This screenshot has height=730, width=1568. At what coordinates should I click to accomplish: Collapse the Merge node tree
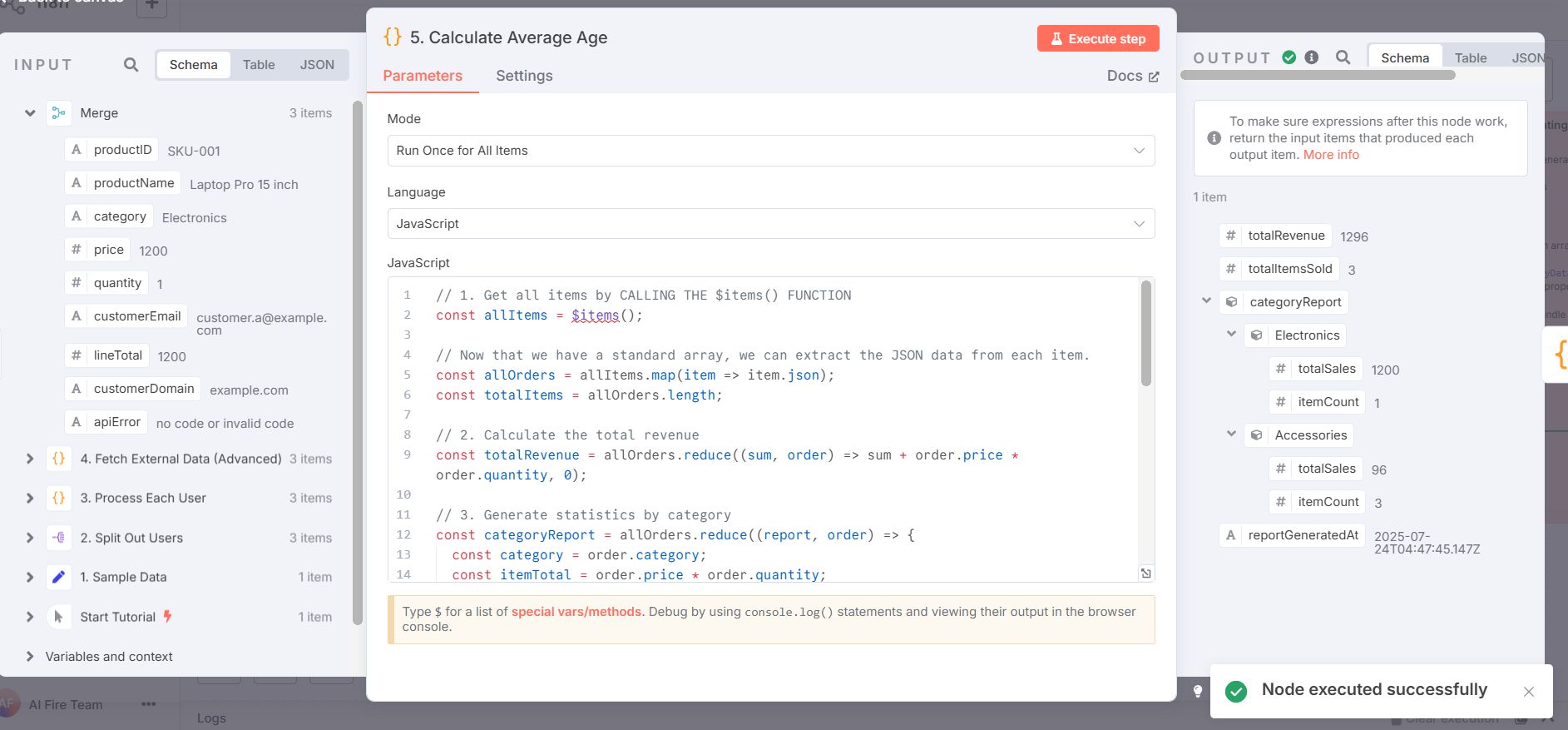pyautogui.click(x=30, y=112)
